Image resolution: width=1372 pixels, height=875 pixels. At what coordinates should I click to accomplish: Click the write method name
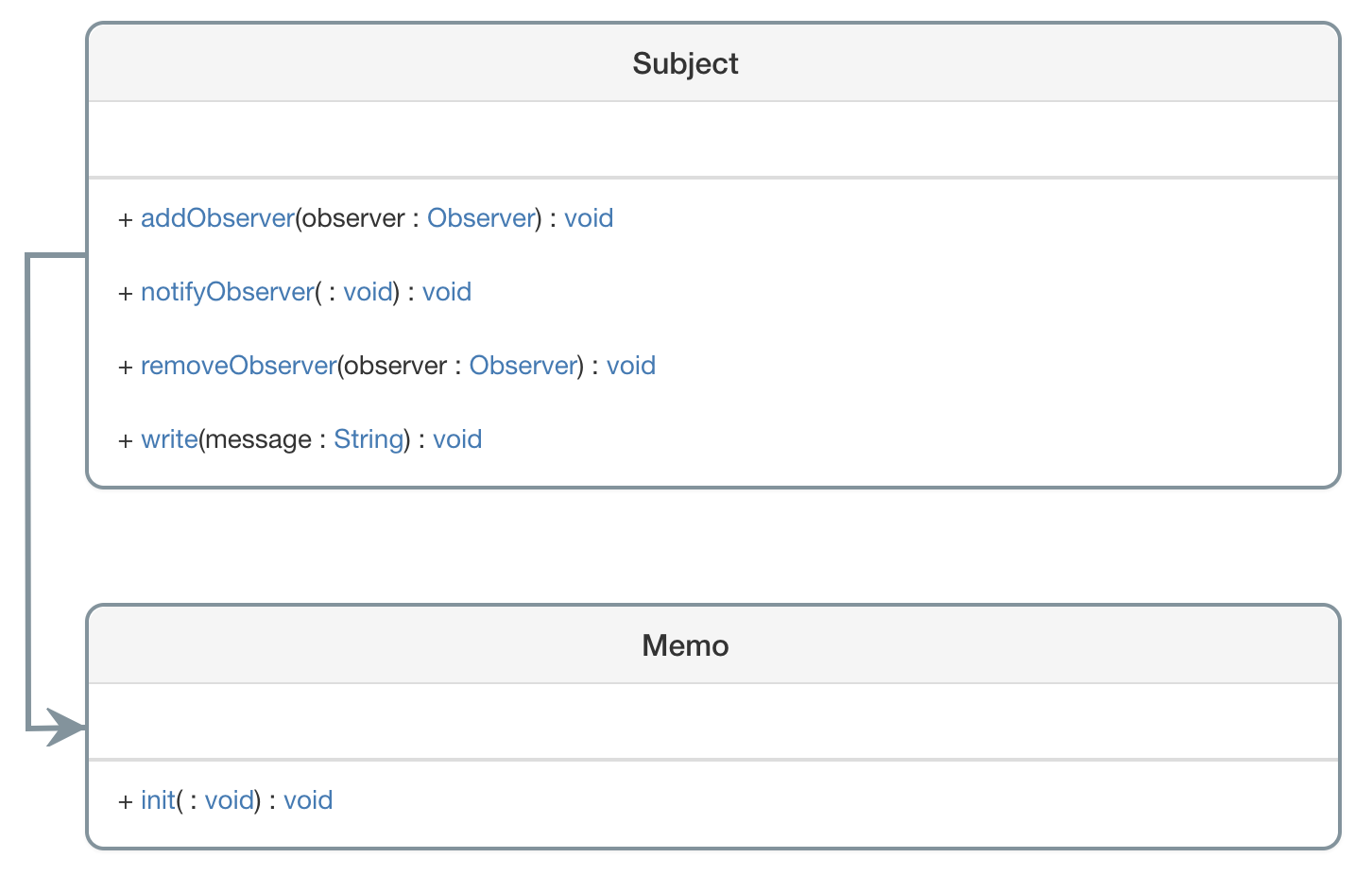[x=169, y=439]
